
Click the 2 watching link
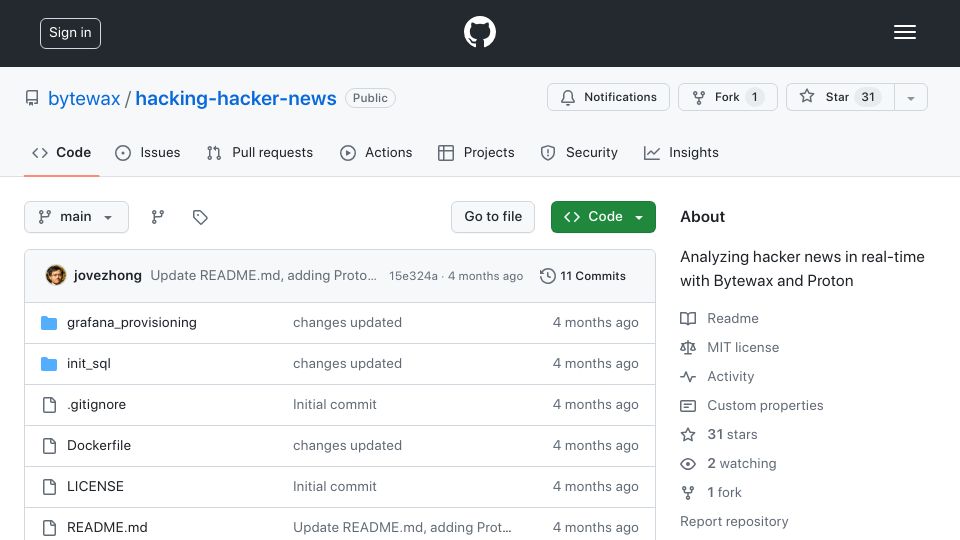pos(741,463)
